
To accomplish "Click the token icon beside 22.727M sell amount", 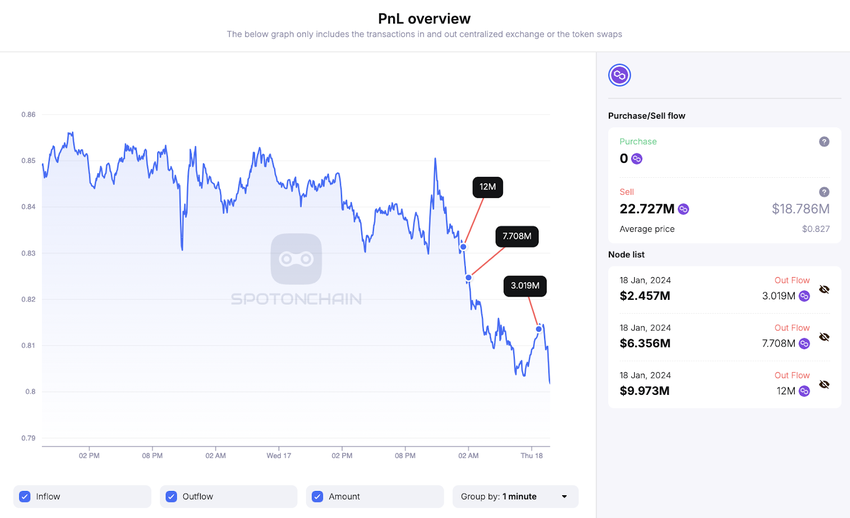I will (684, 209).
